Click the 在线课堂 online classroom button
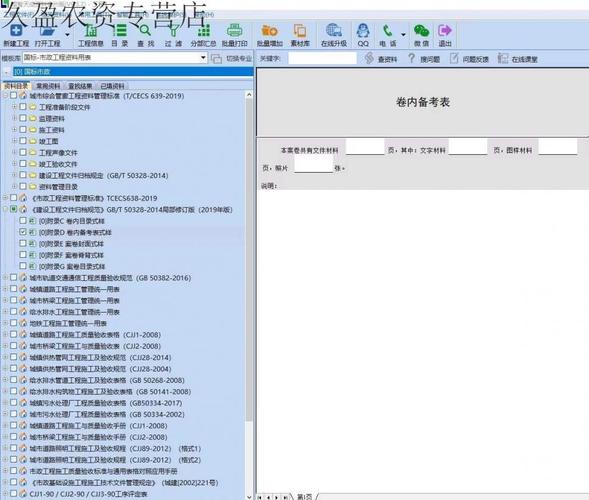Image resolution: width=589 pixels, height=500 pixels. point(518,59)
